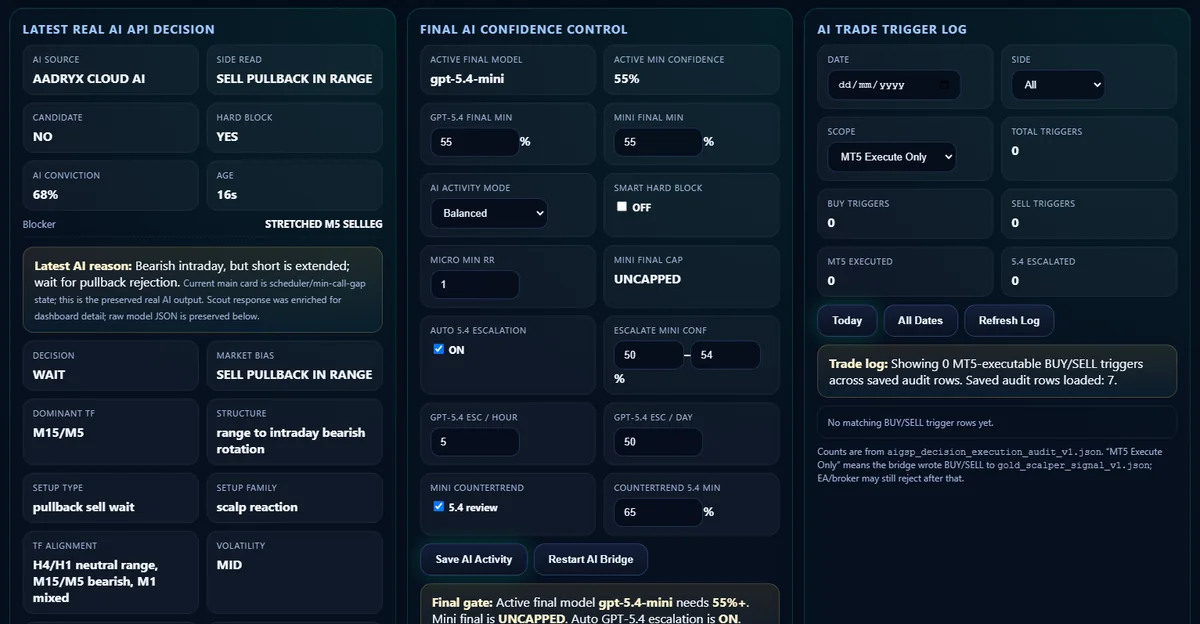Toggle Auto 5.4 Escalation ON checkbox
This screenshot has width=1200, height=624.
[438, 349]
